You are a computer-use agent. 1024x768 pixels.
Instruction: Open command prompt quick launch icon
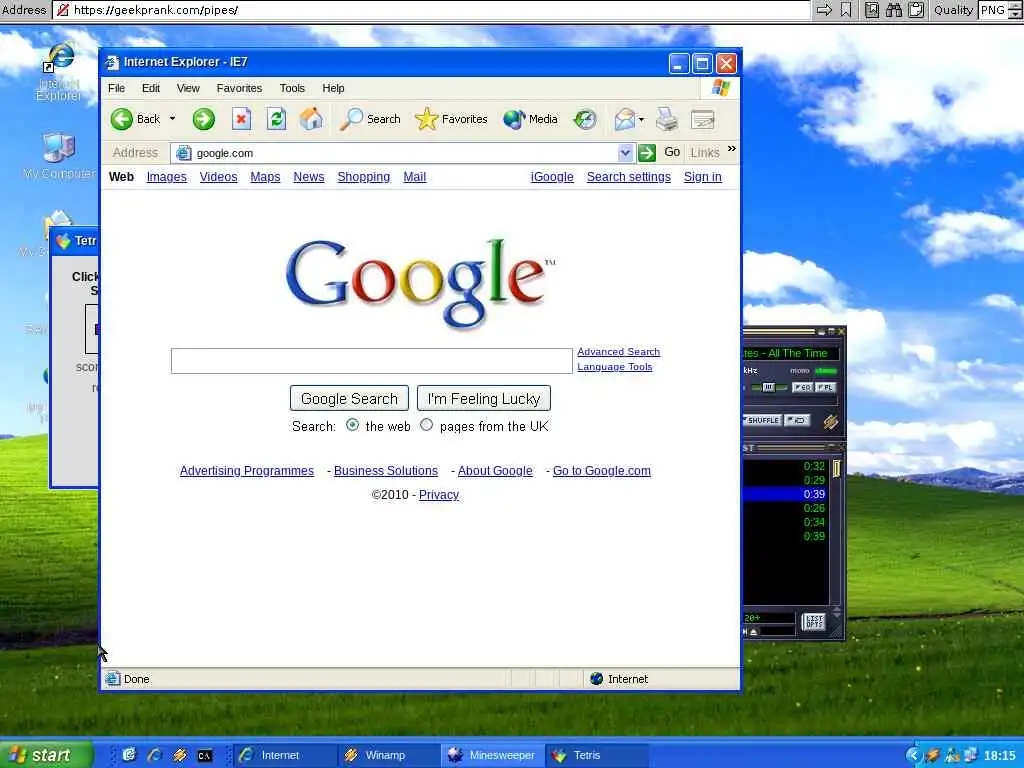click(204, 756)
